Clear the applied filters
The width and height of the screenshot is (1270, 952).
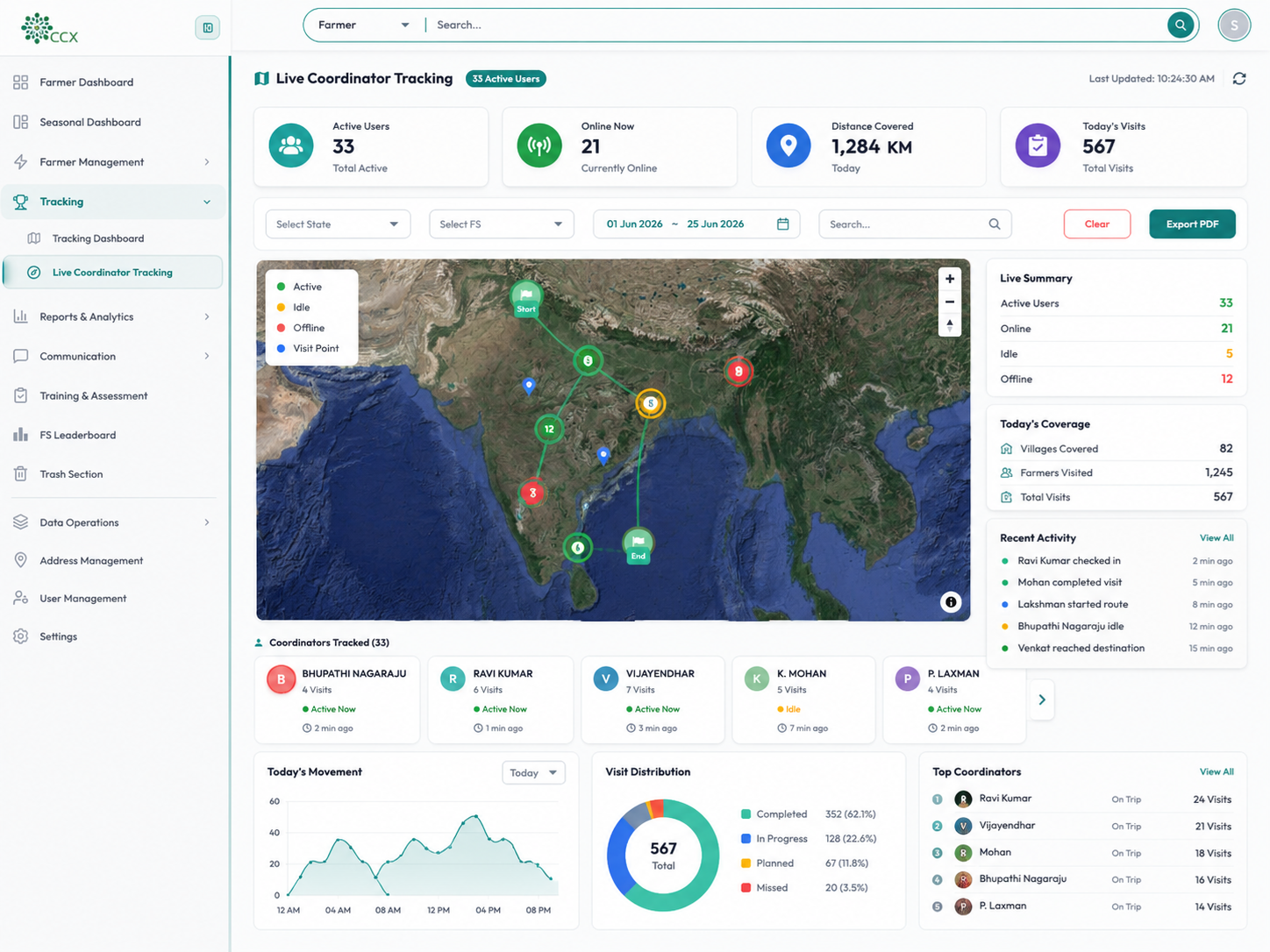point(1097,224)
